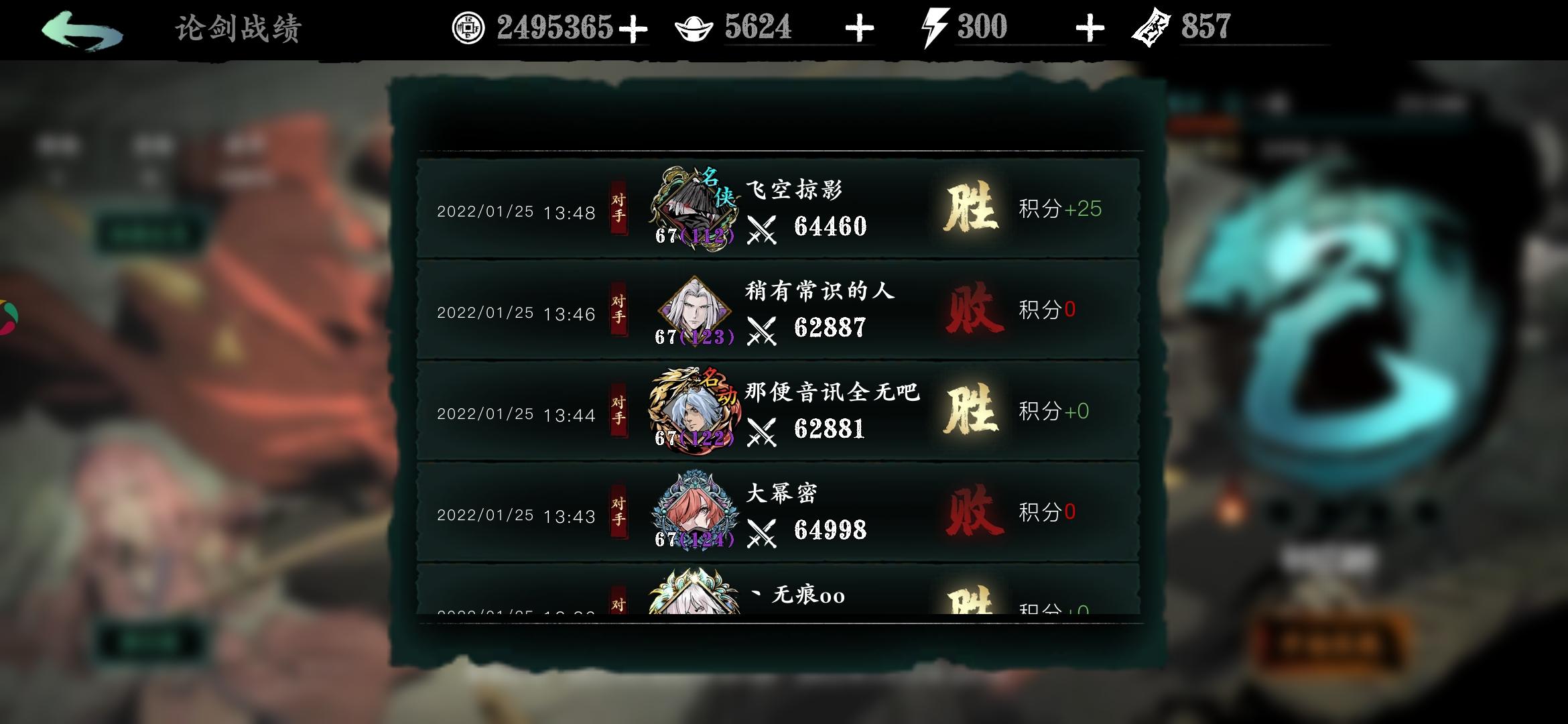Select the partially visible 无痕oo record
The width and height of the screenshot is (1568, 724).
pos(778,589)
